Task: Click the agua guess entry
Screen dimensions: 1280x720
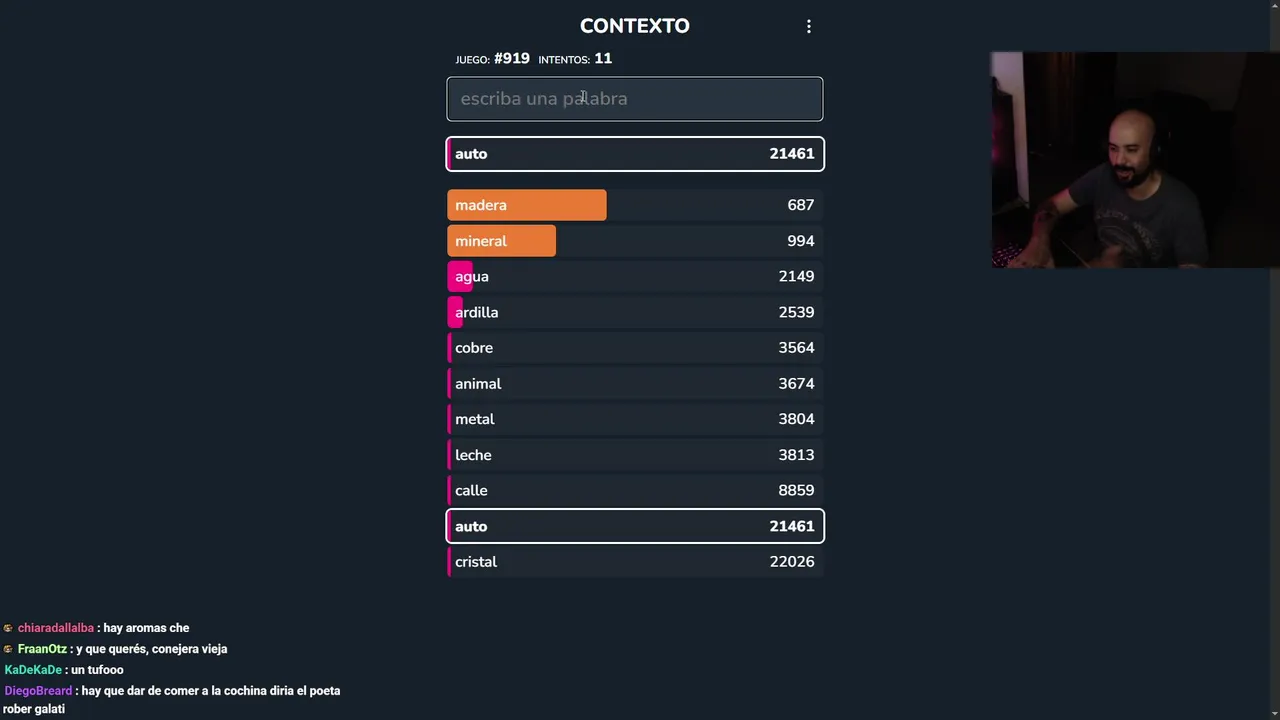Action: [634, 277]
